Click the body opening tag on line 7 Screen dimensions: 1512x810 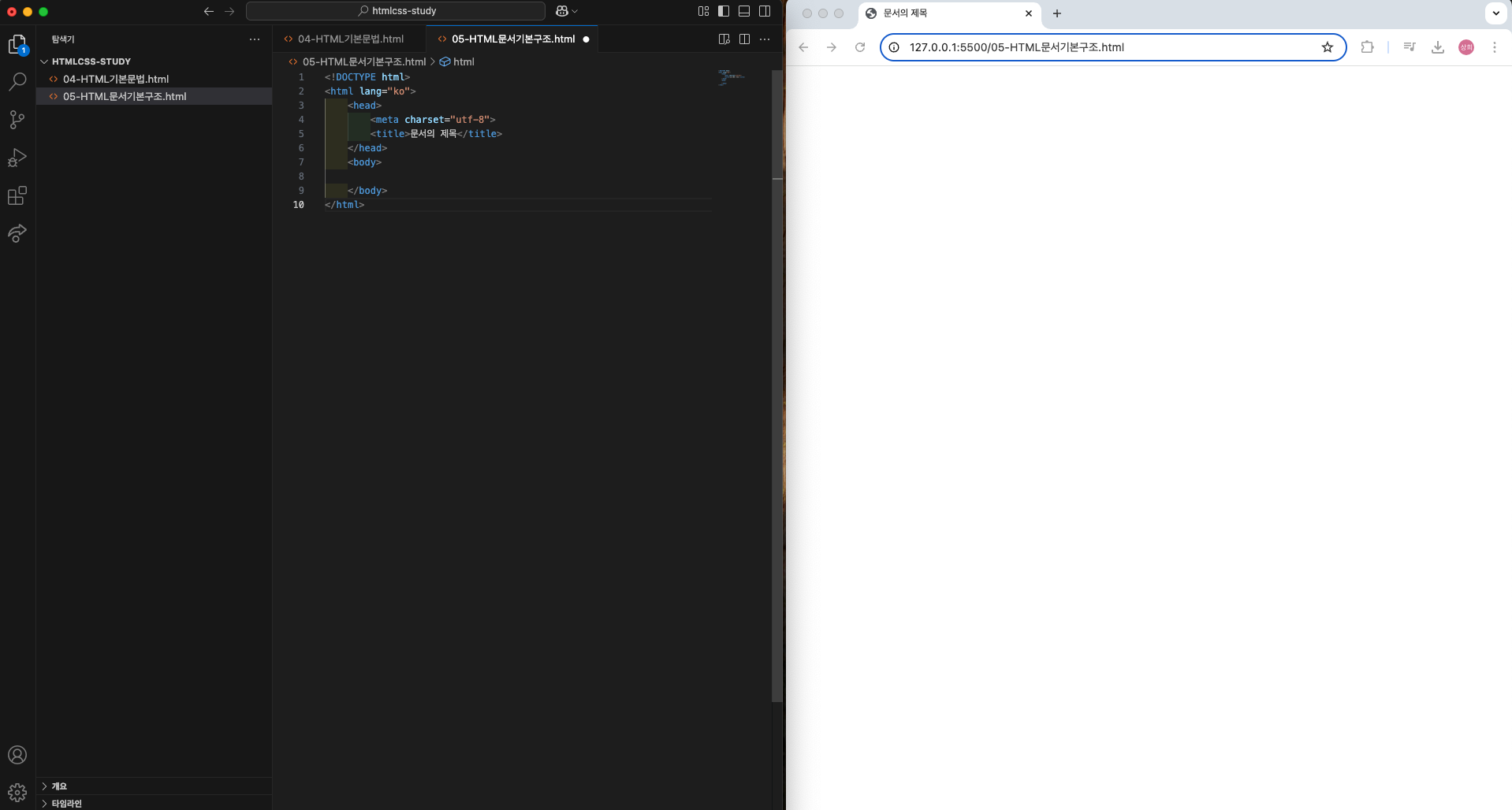[364, 162]
